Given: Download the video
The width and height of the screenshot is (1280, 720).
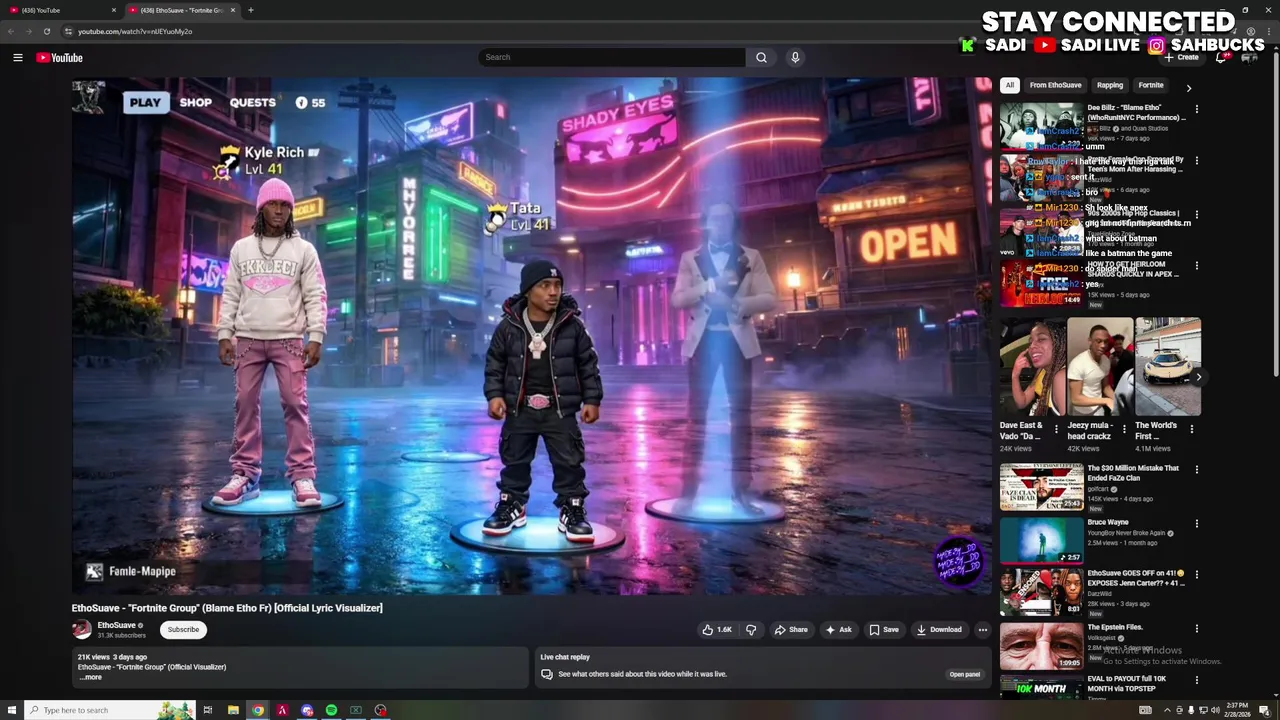Looking at the screenshot, I should pyautogui.click(x=939, y=630).
